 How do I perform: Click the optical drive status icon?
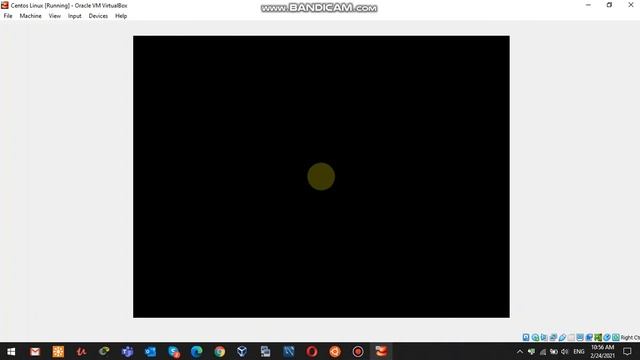tap(536, 337)
